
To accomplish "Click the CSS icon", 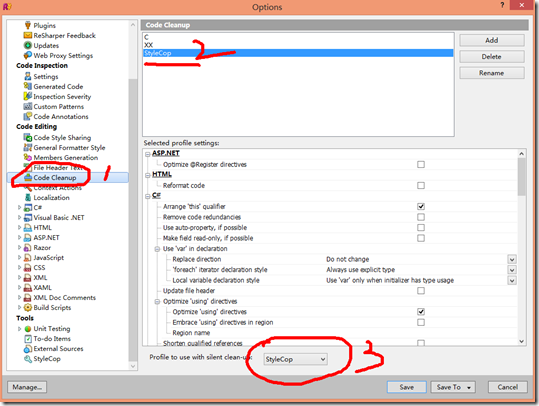I will point(28,267).
